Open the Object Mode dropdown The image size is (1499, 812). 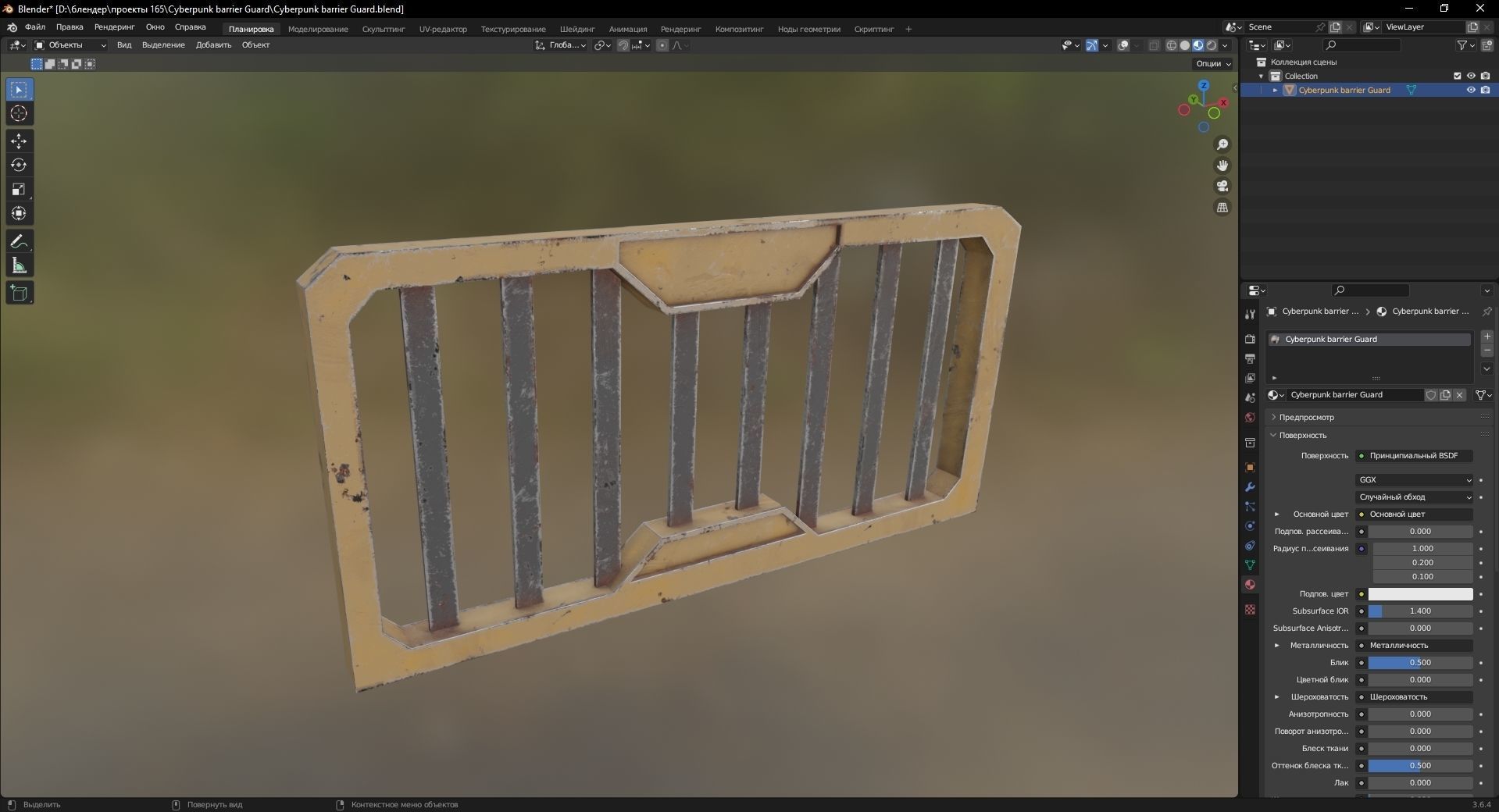point(70,45)
